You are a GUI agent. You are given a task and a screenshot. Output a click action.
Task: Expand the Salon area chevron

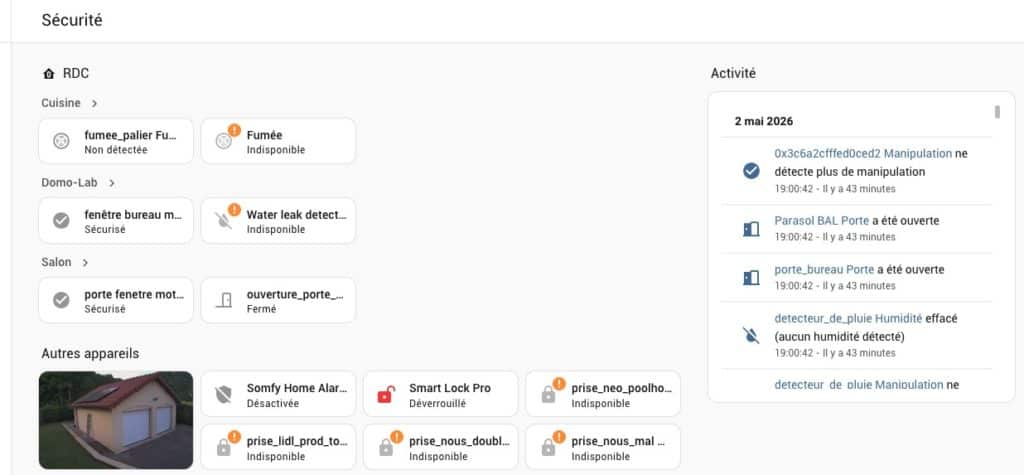[85, 263]
